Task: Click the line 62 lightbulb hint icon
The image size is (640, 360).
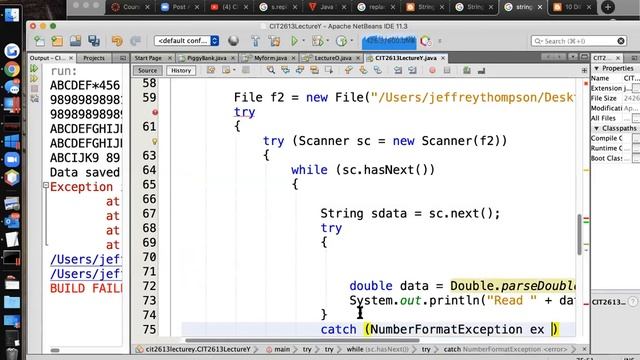Action: coord(155,142)
